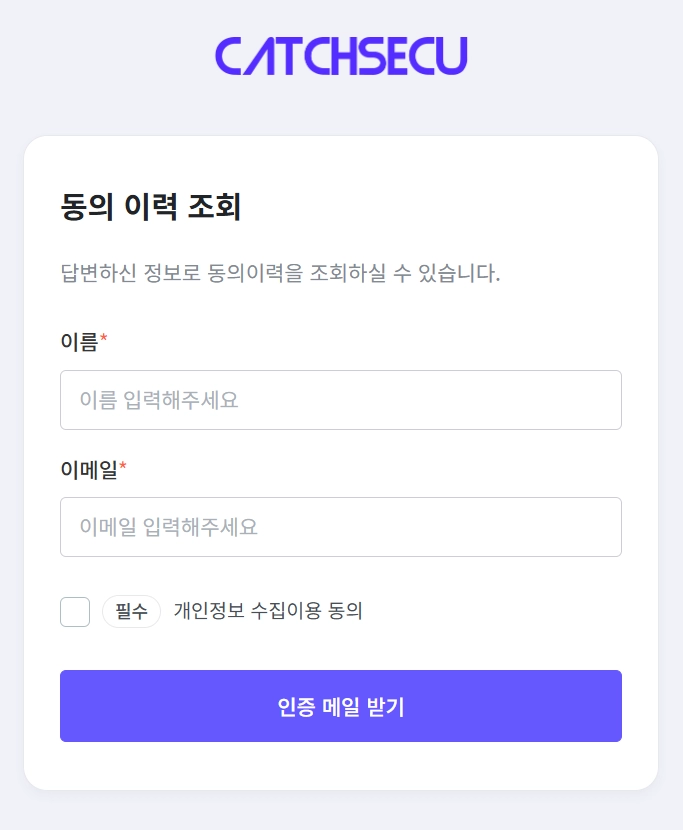The image size is (683, 830).
Task: Click the empty white card area beside the heading
Action: (450, 207)
